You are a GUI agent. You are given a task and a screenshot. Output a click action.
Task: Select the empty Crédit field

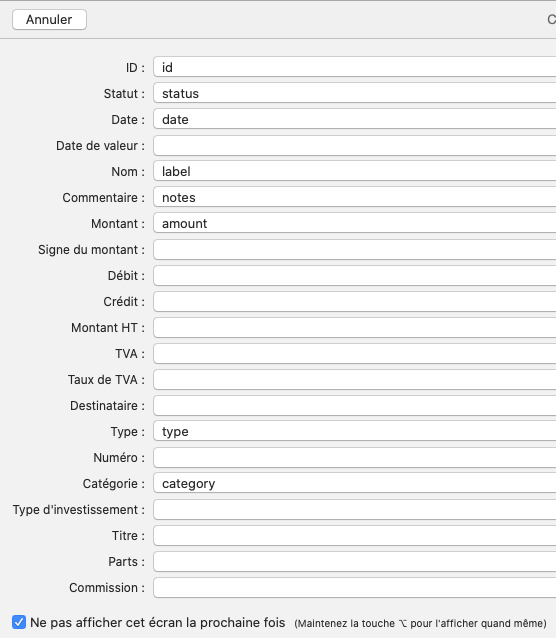[x=355, y=302]
